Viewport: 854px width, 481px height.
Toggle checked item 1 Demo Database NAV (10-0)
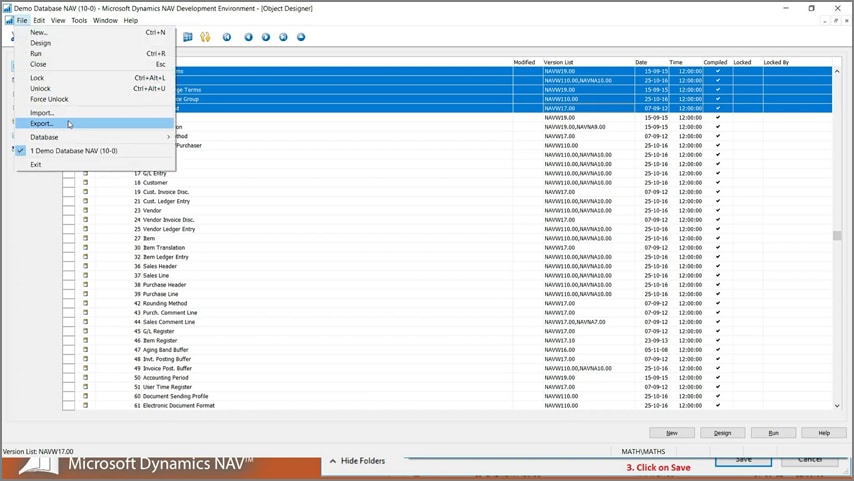tap(94, 150)
